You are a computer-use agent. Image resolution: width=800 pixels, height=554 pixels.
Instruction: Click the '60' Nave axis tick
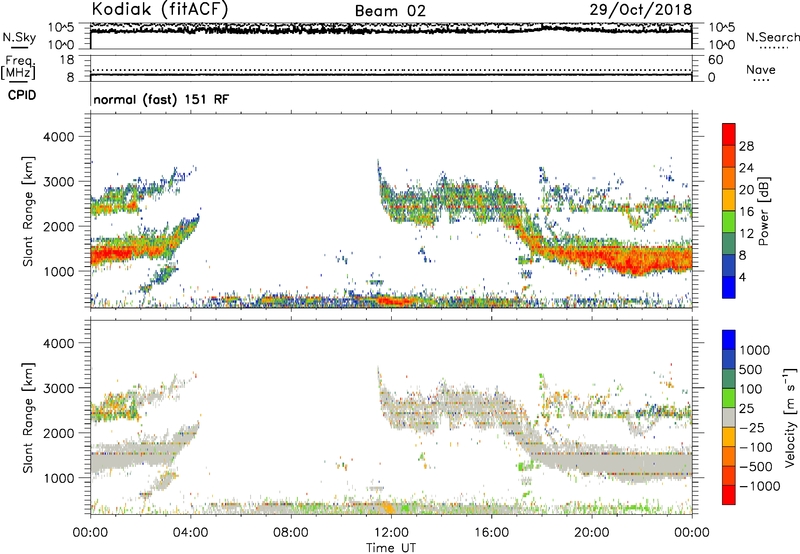(x=715, y=60)
